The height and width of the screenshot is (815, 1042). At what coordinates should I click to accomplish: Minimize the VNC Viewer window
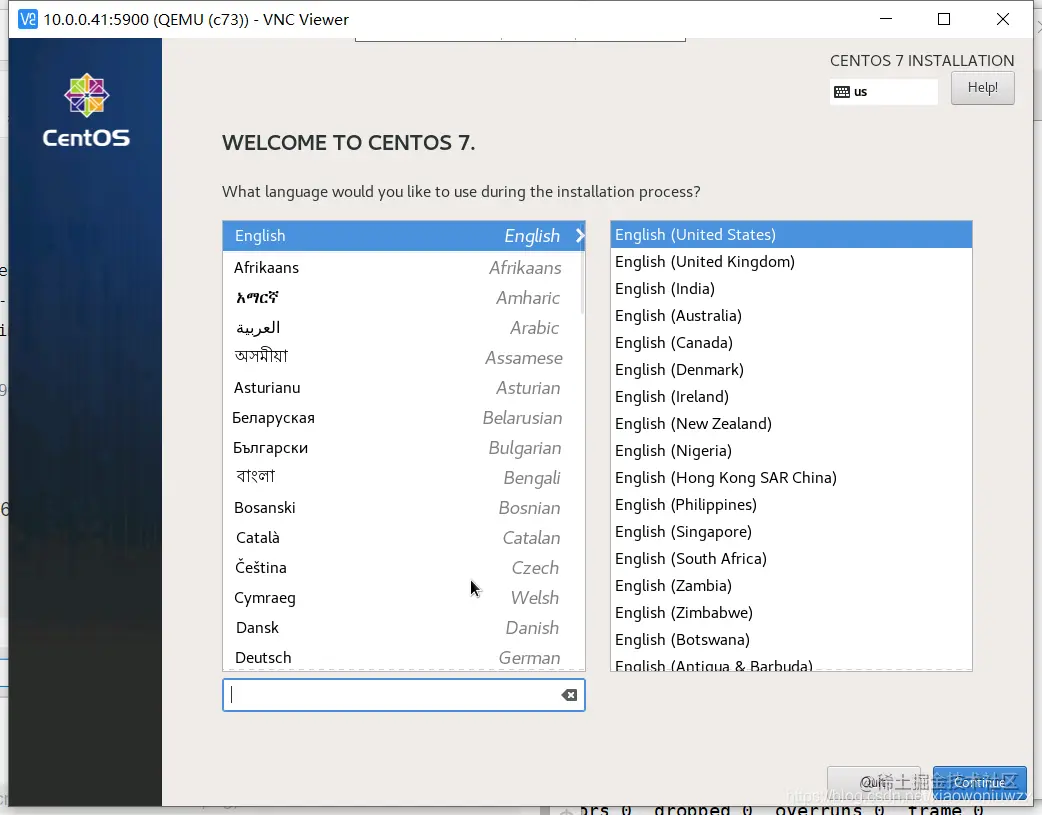pos(886,19)
